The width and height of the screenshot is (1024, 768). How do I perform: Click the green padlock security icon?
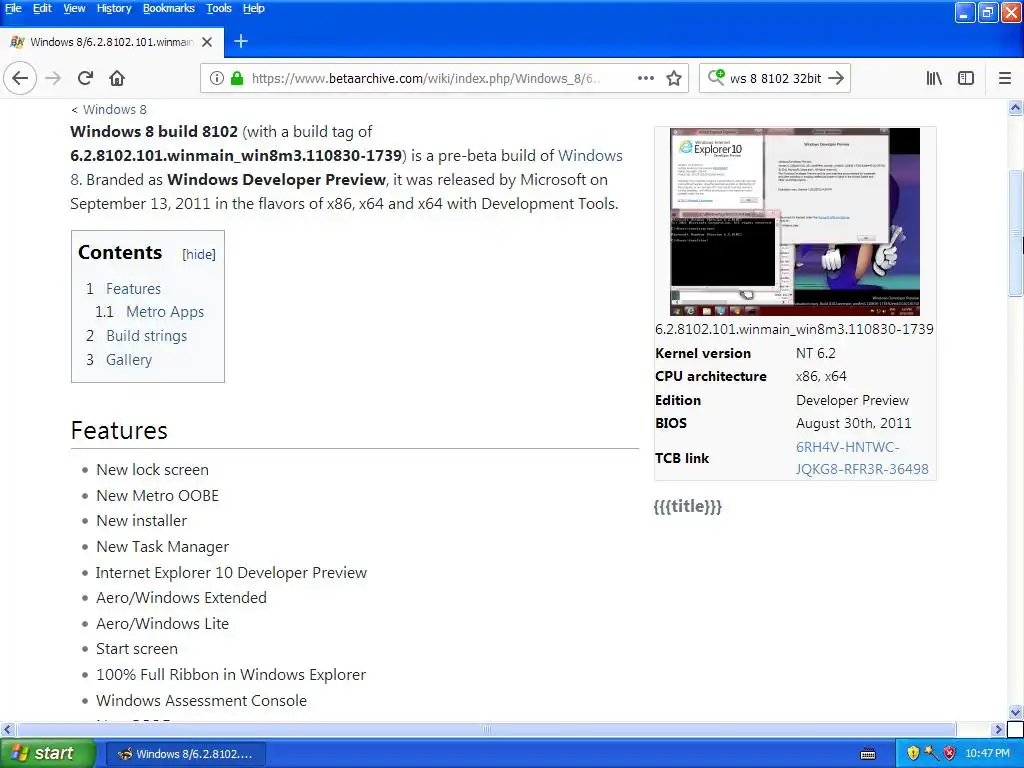237,78
